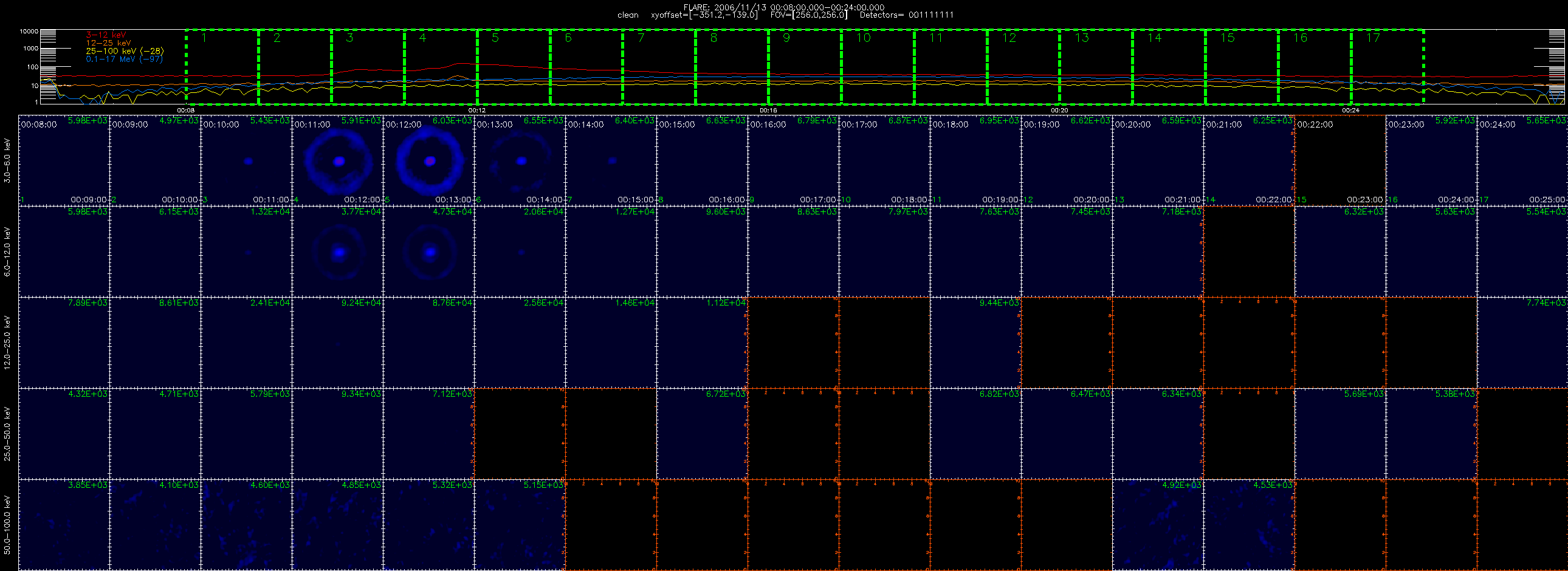
Task: Click the 6.0-12.0 keV row label
Action: [7, 251]
